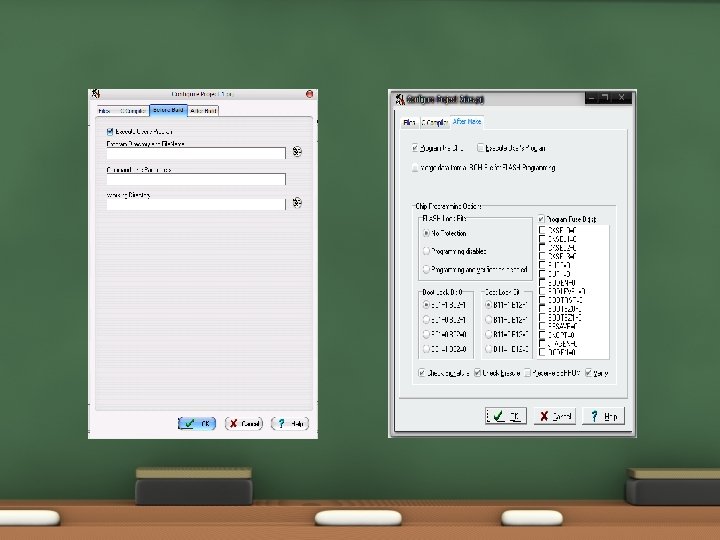720x540 pixels.
Task: Check BODEN=0 fuse bit
Action: [542, 282]
